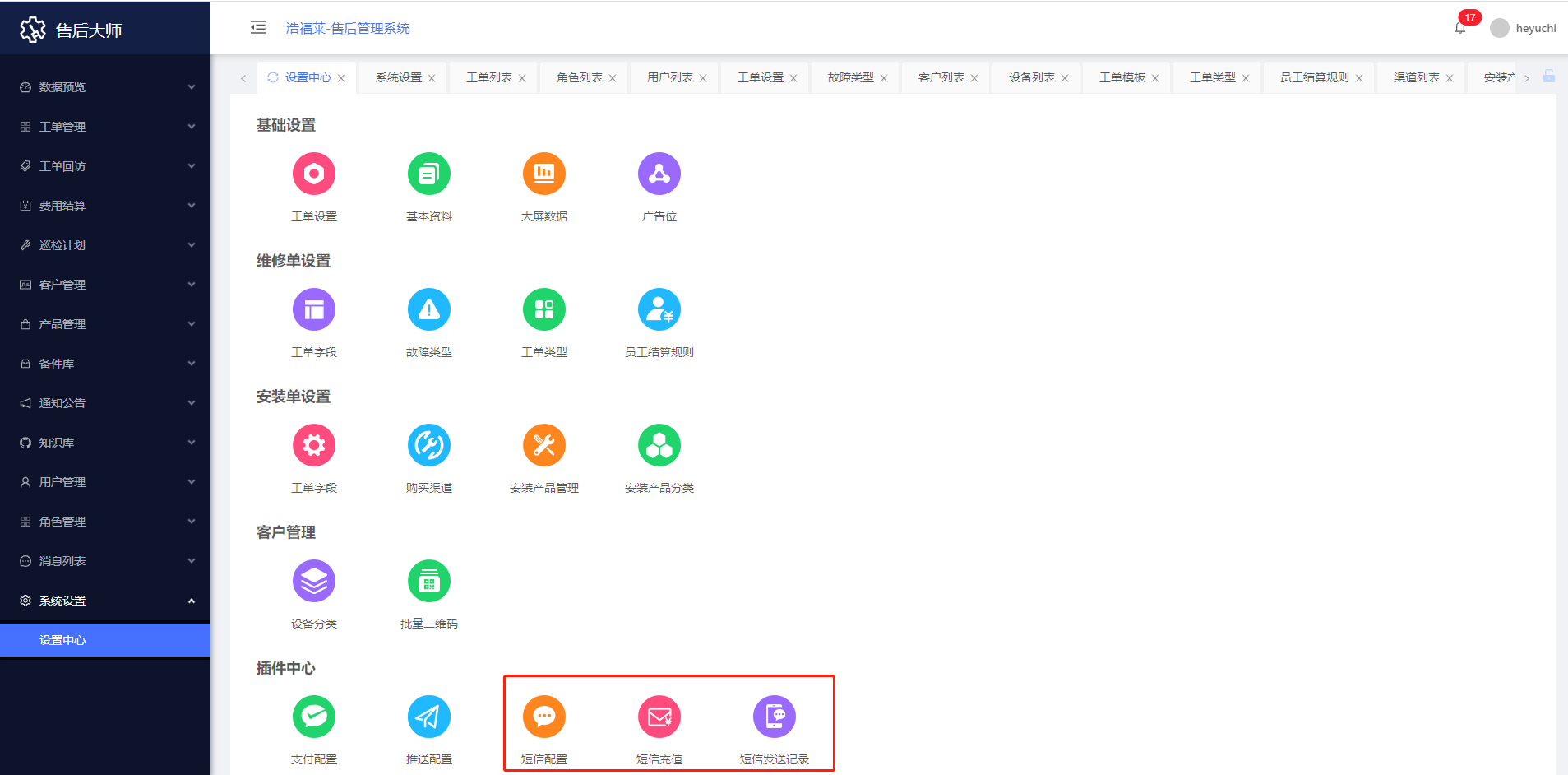1568x775 pixels.
Task: Select the 故障类型 warning icon
Action: pos(428,309)
